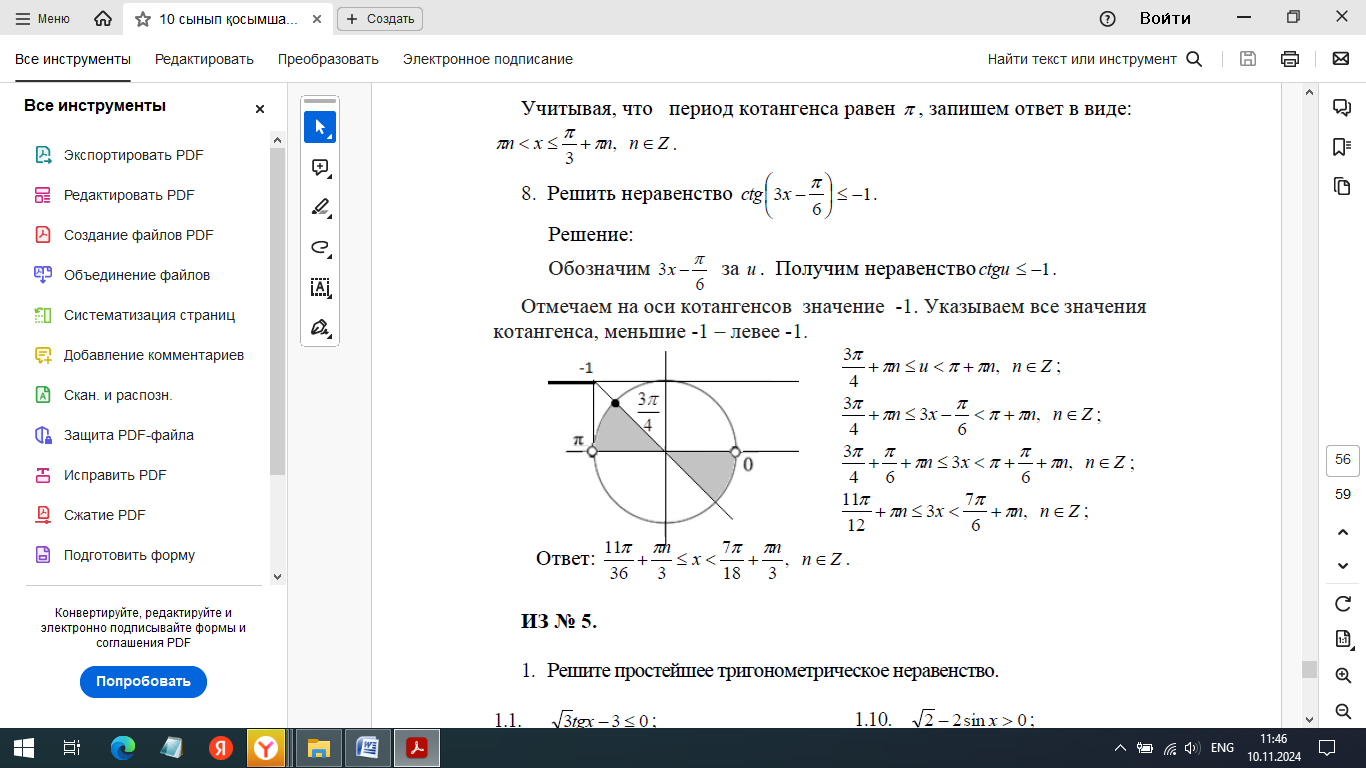1366x768 pixels.
Task: Choose the Add comment tool
Action: pyautogui.click(x=320, y=167)
